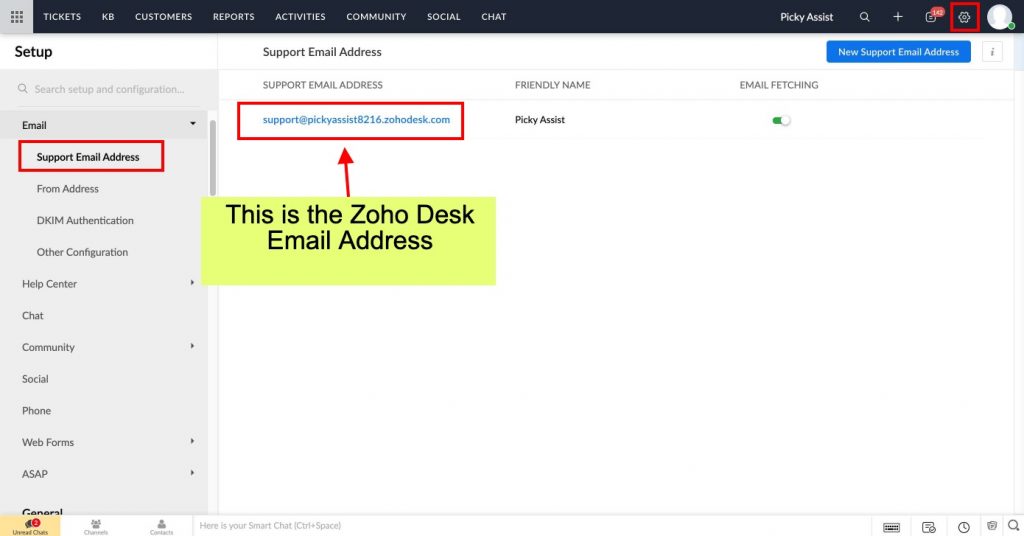
Task: Click the EMAIL FETCHING column header
Action: [x=778, y=85]
